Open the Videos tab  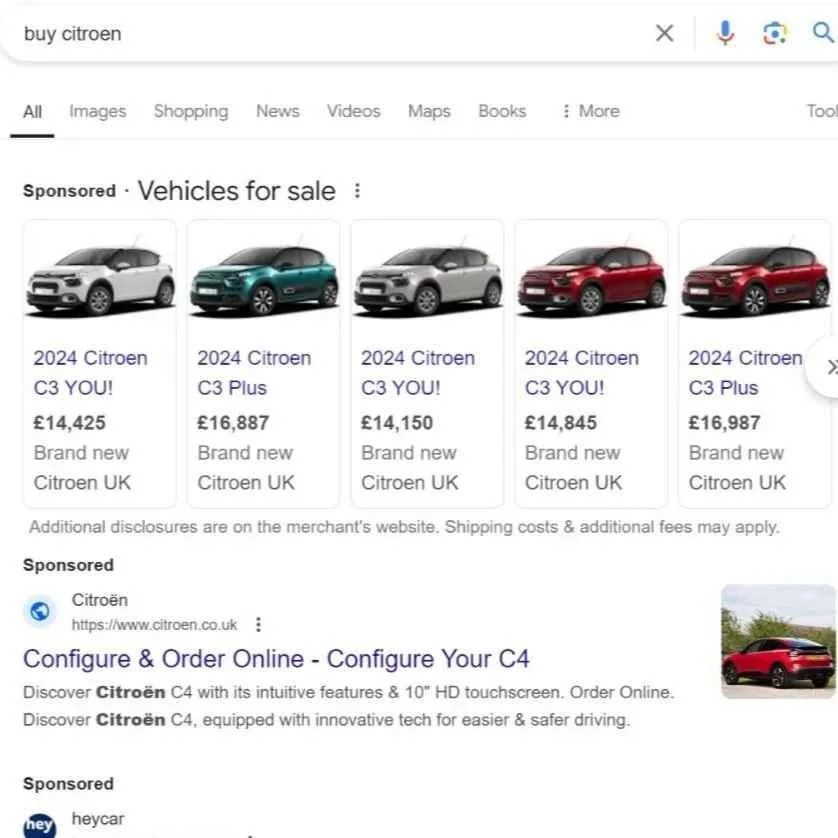pos(353,111)
